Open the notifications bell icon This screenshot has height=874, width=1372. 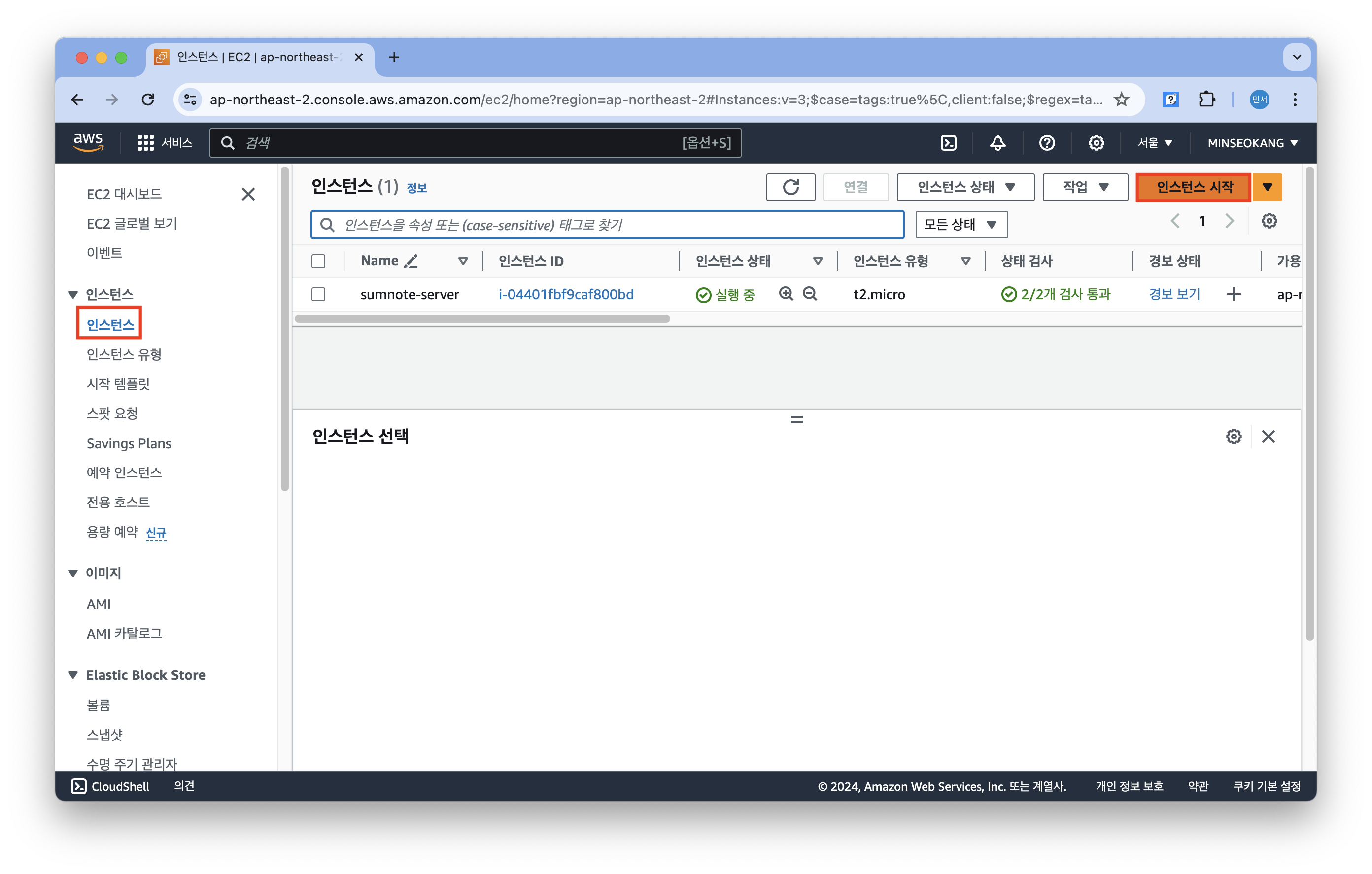(x=997, y=143)
